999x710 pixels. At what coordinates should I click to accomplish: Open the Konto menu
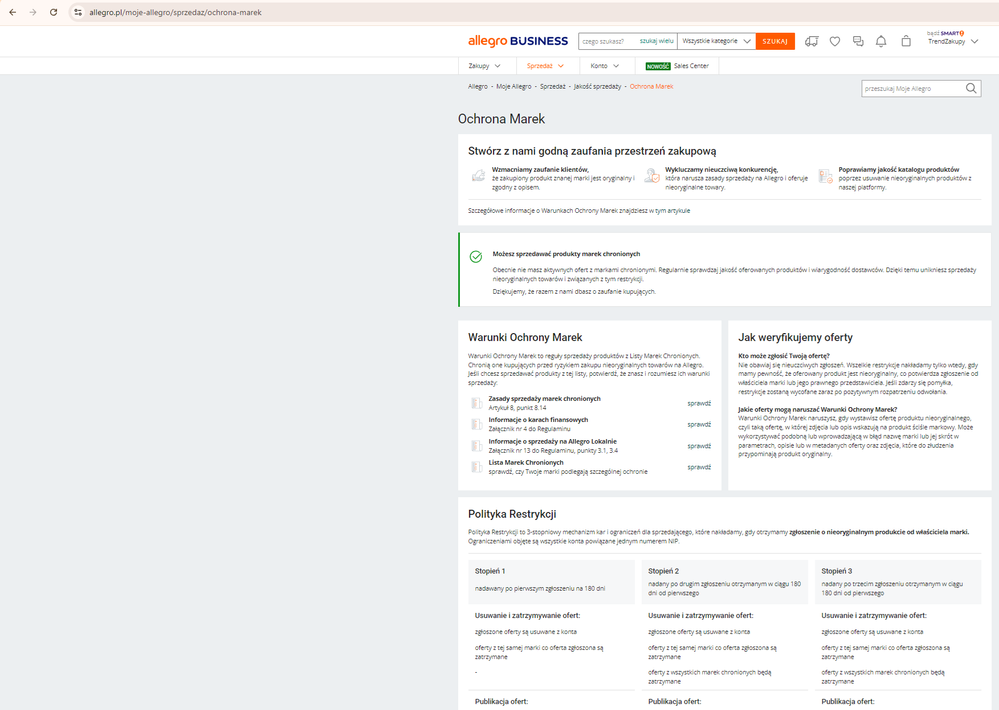click(605, 66)
